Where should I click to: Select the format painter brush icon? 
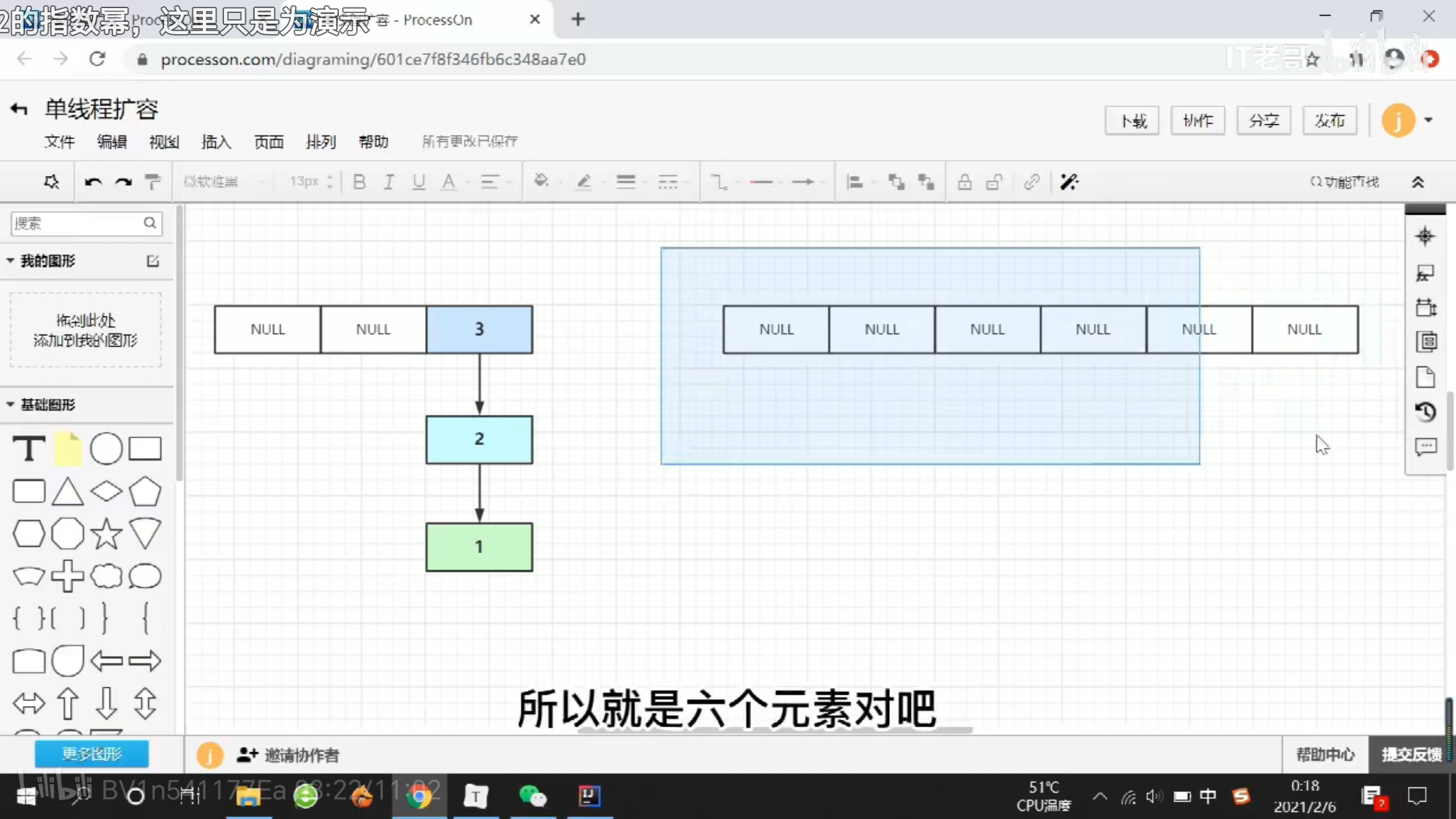click(152, 182)
